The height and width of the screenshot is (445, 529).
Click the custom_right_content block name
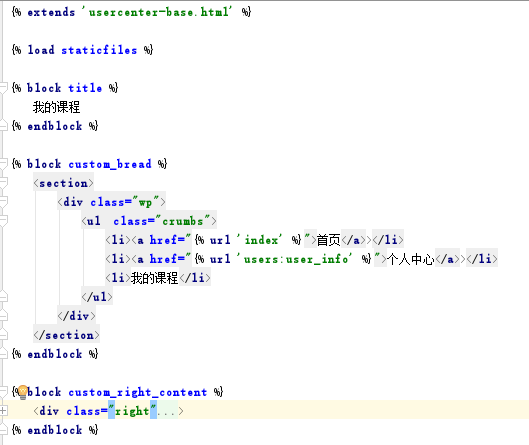click(x=138, y=392)
